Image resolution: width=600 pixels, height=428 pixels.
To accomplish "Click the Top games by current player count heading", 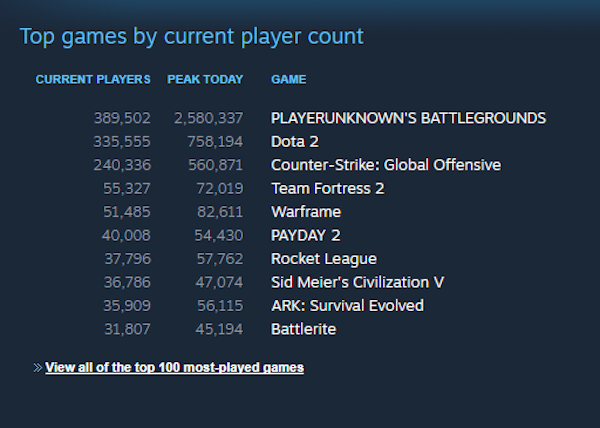I will pyautogui.click(x=191, y=37).
